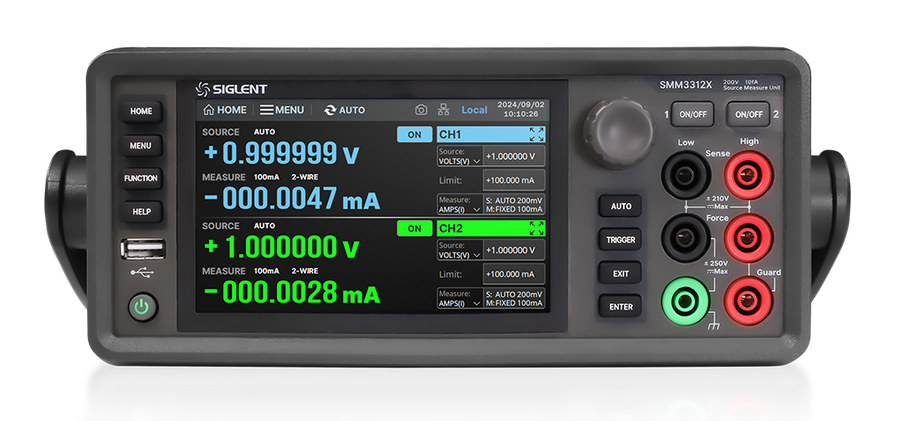Open CH1 Measure AMPS(I) dropdown

(459, 204)
